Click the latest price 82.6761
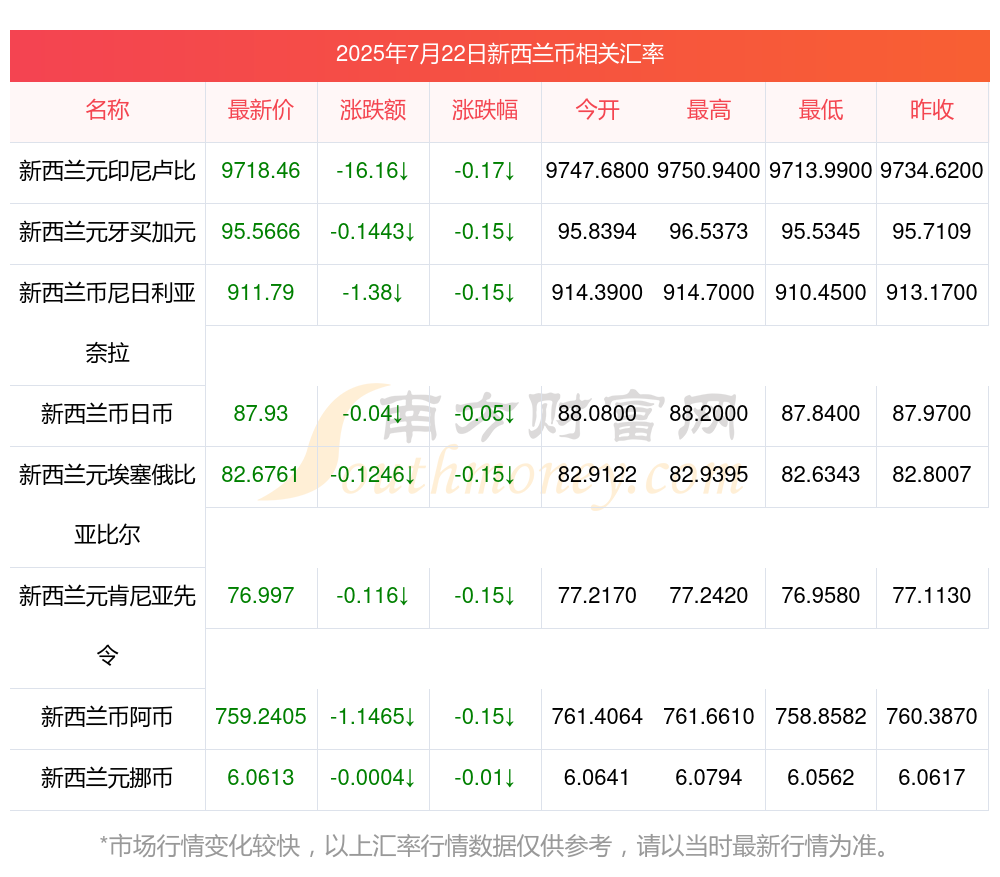The height and width of the screenshot is (877, 1000). coord(261,475)
